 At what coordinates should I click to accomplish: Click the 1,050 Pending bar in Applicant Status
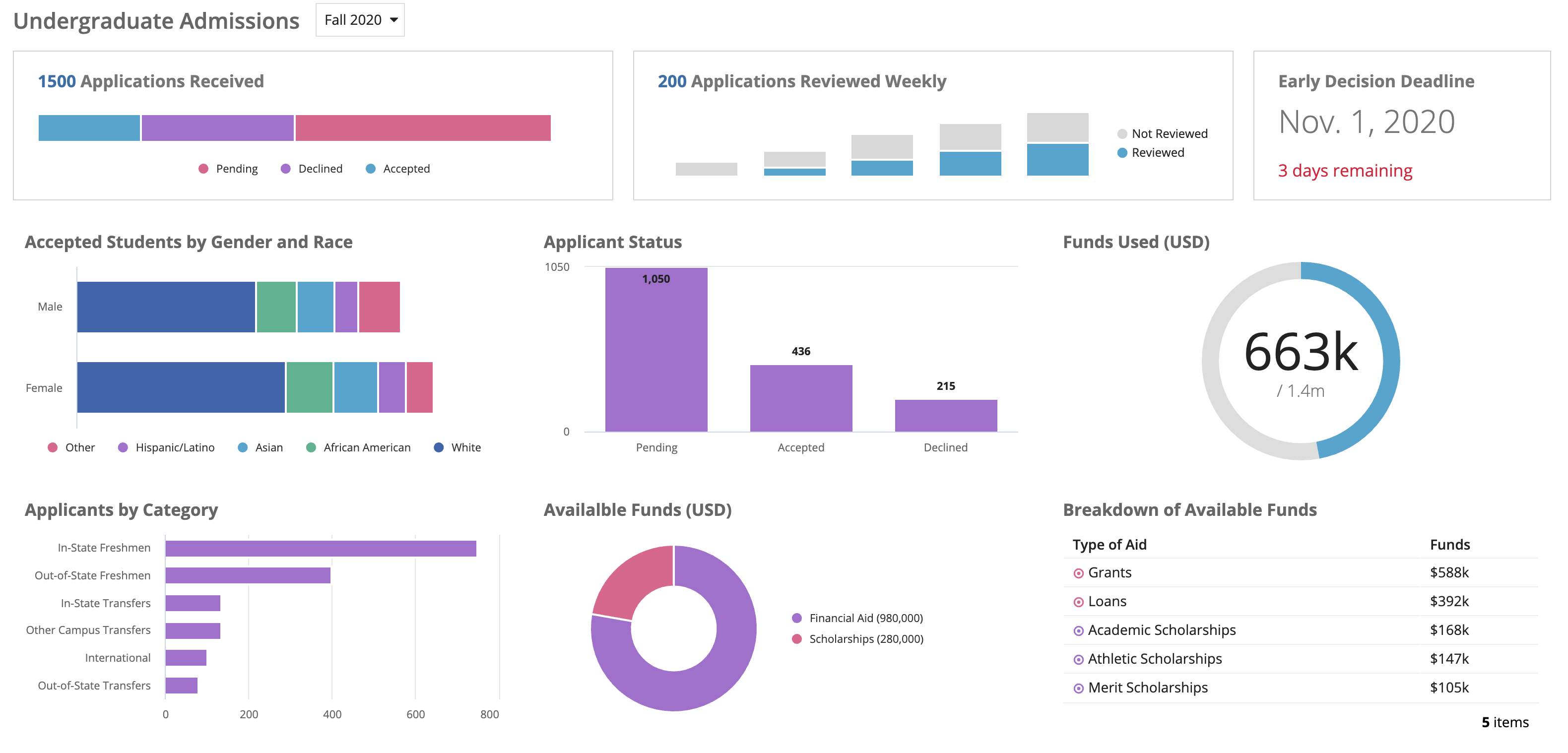tap(656, 349)
